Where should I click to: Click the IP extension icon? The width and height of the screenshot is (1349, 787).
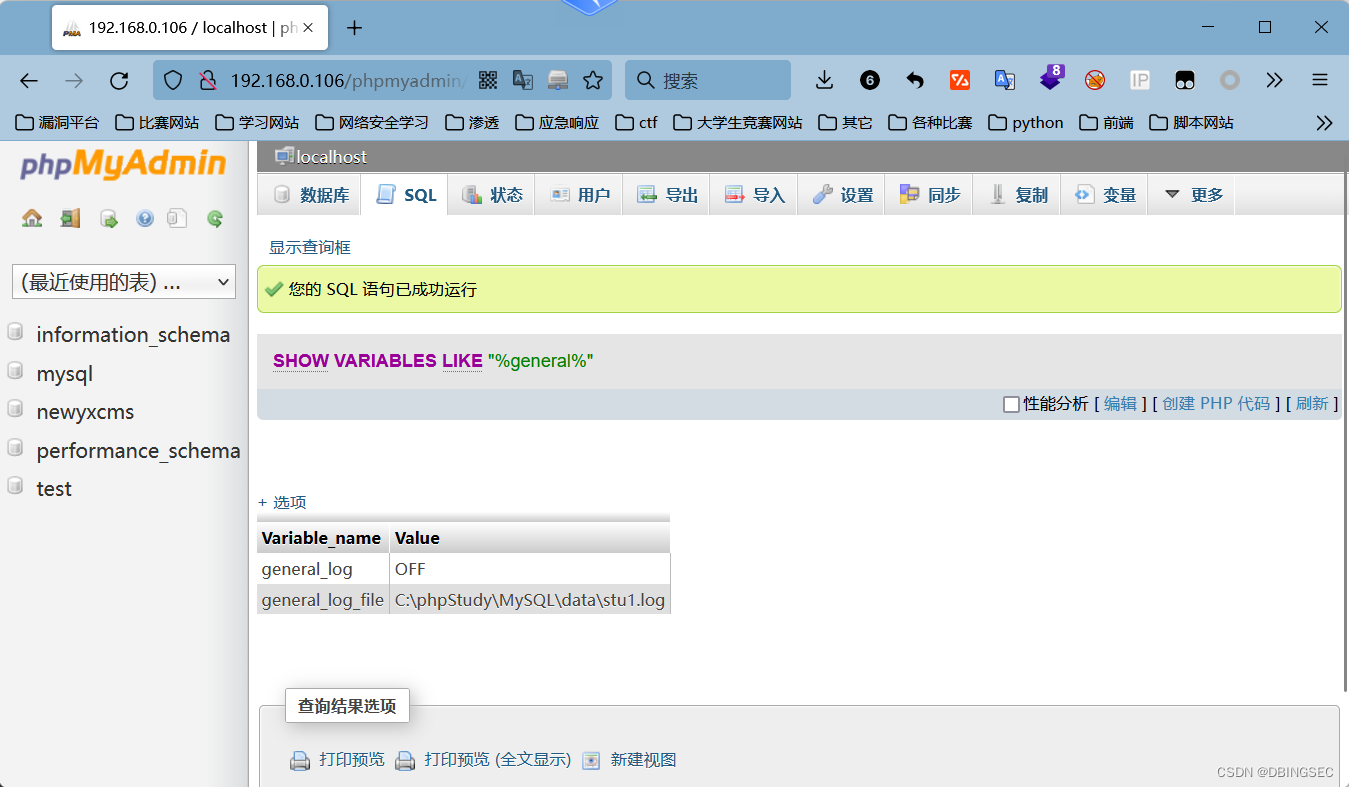[x=1140, y=80]
